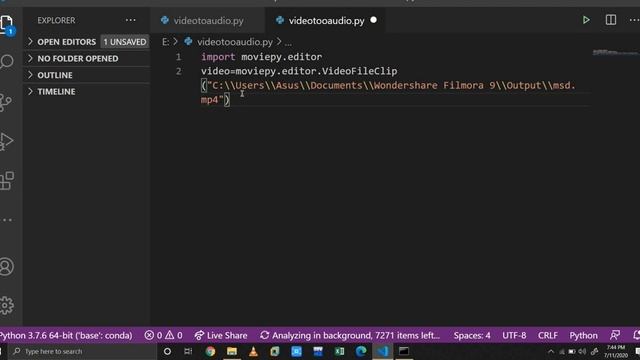
Task: Show hidden system tray icons
Action: coord(551,351)
